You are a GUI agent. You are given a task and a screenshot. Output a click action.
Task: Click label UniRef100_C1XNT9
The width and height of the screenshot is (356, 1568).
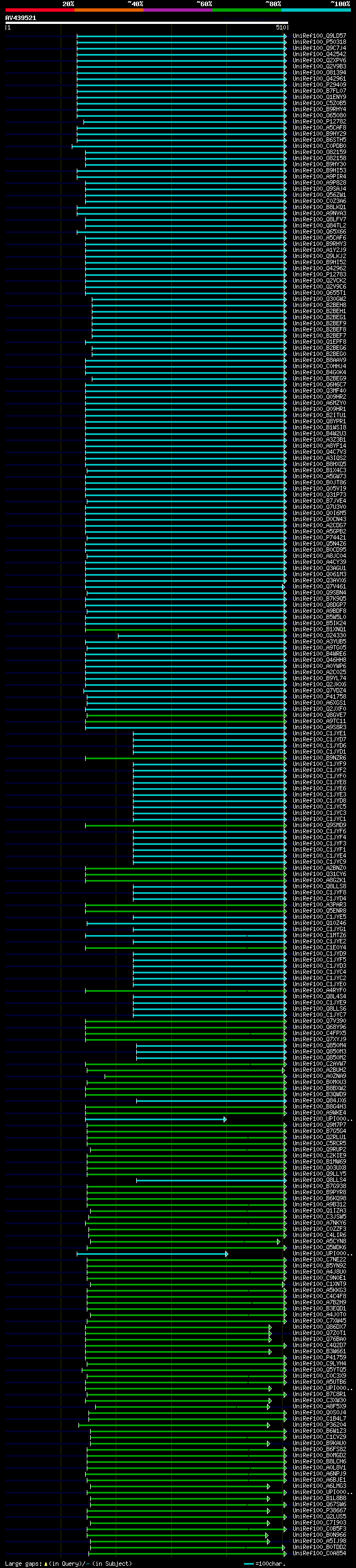pos(319,1284)
